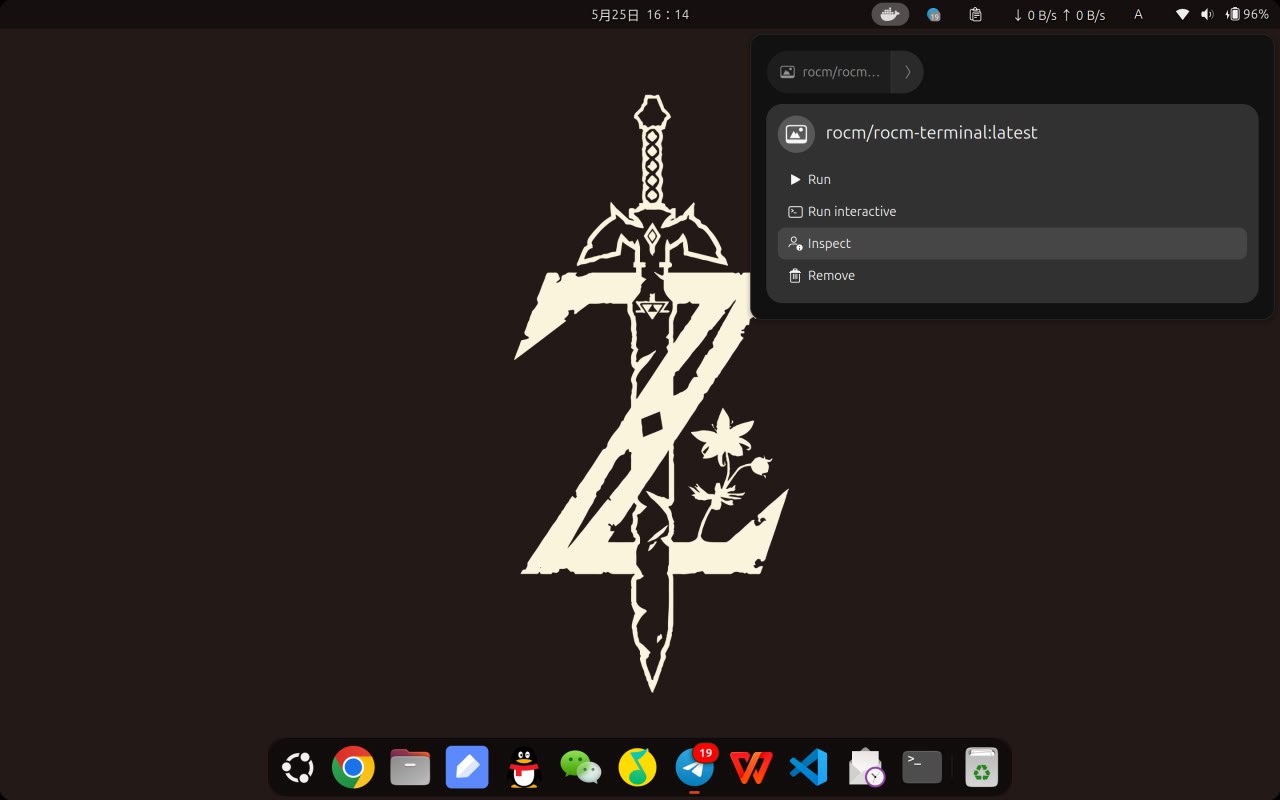Viewport: 1280px width, 800px height.
Task: Open WPS Office from the dock
Action: coord(751,768)
